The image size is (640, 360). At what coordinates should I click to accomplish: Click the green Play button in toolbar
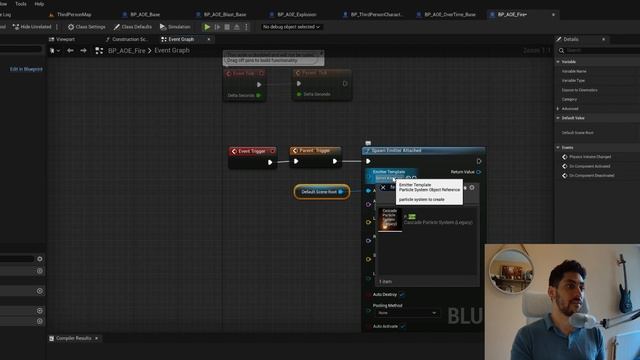click(207, 27)
